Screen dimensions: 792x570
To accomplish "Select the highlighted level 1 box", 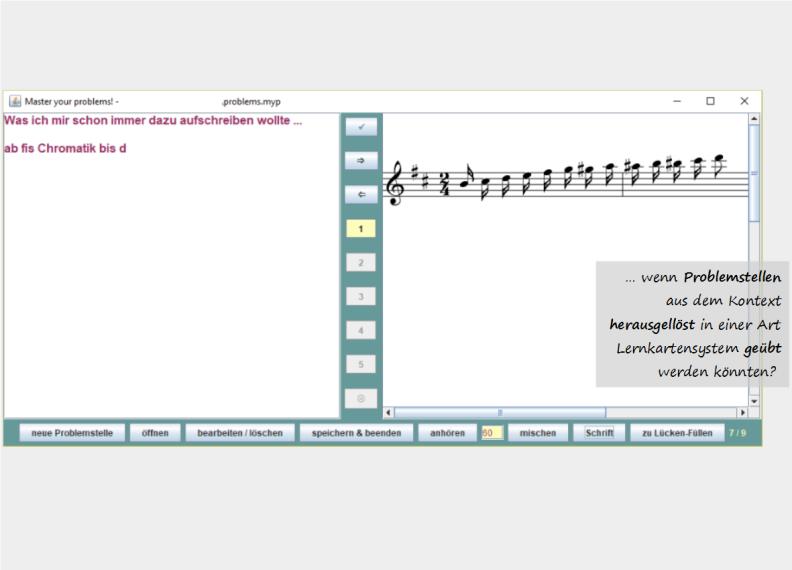I will click(x=361, y=228).
